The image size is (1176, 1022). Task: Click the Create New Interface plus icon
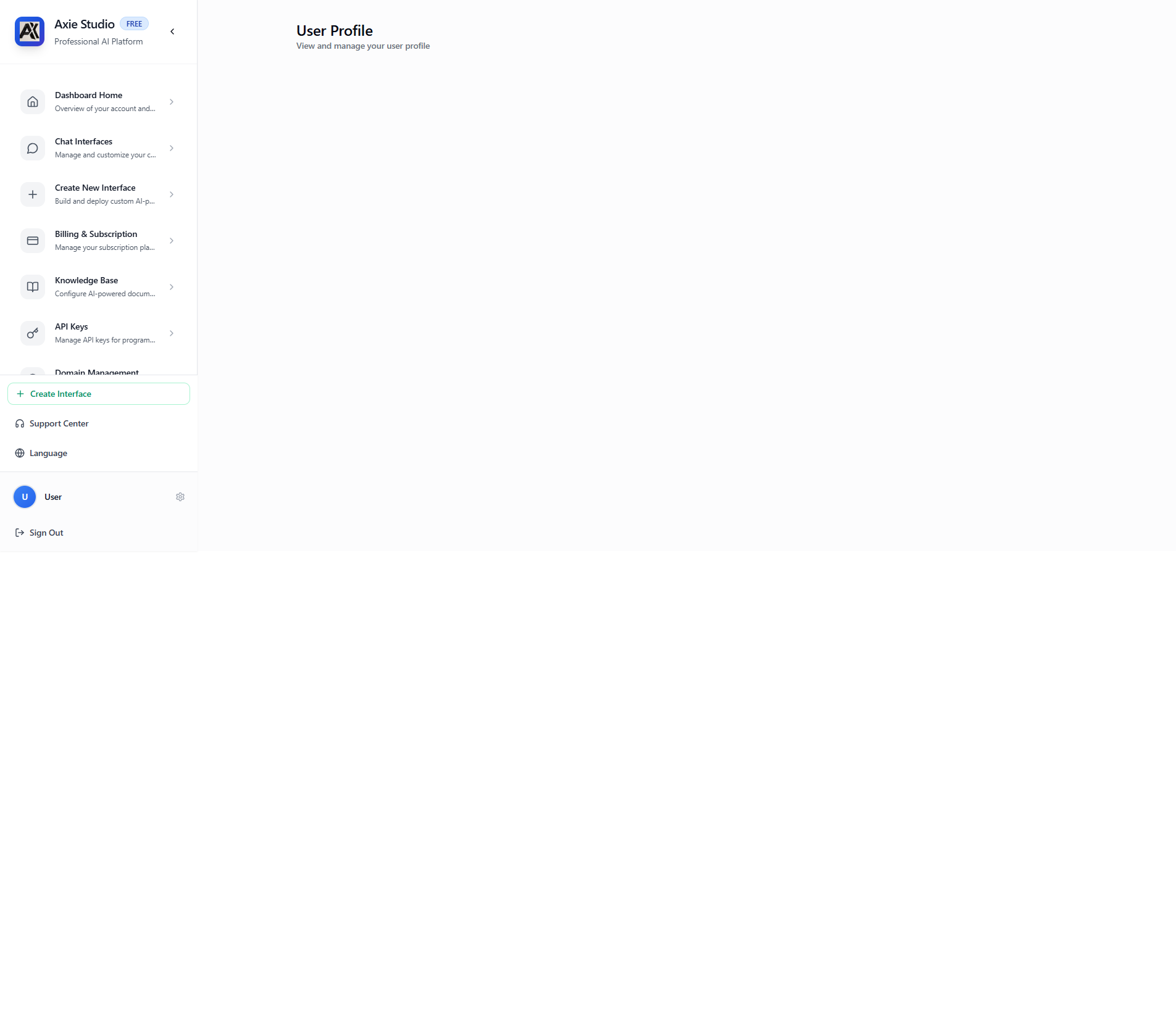32,194
